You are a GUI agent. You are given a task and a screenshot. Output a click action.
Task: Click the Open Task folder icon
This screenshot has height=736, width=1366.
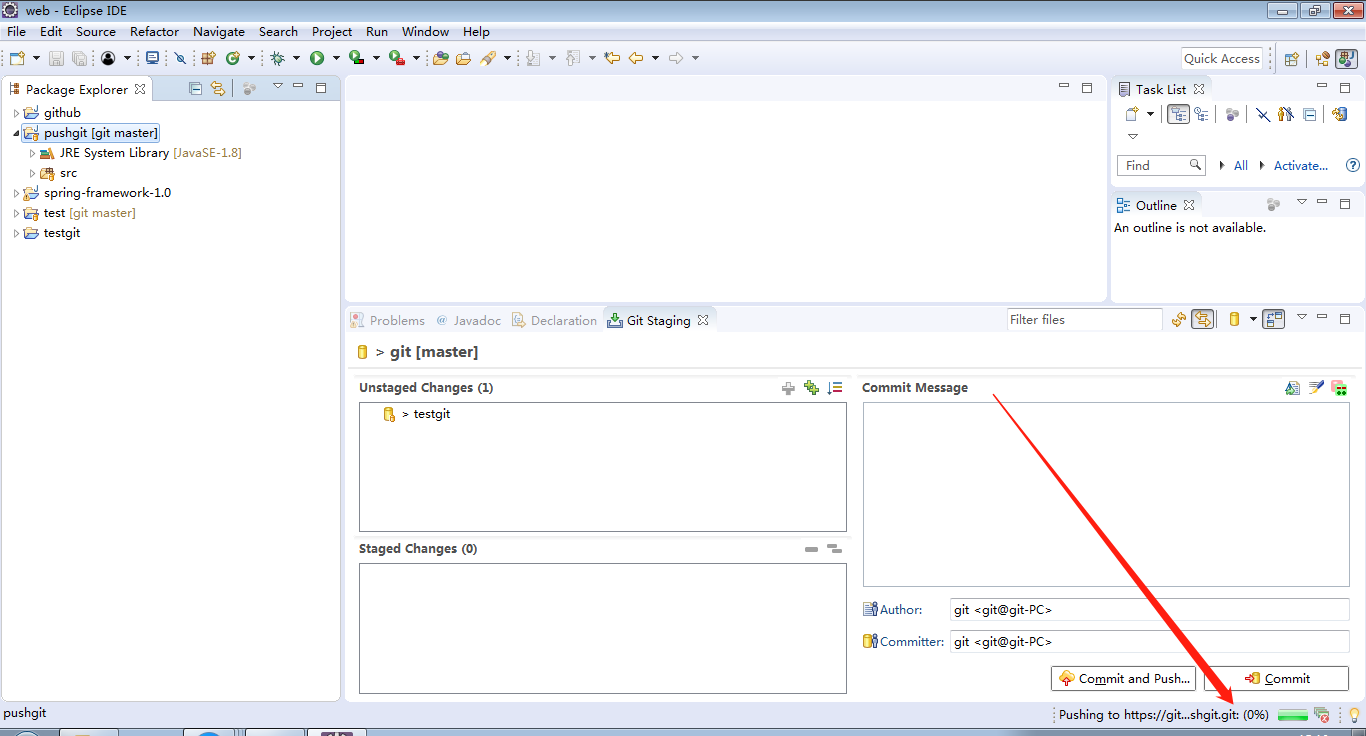pos(463,58)
